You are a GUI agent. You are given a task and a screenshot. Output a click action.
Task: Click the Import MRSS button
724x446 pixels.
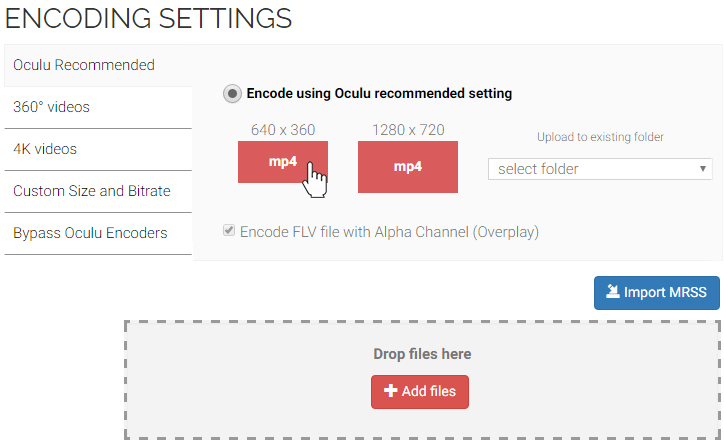(657, 293)
